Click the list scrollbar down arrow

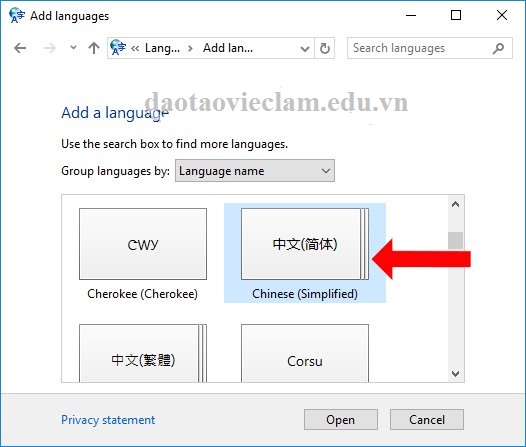(x=455, y=373)
